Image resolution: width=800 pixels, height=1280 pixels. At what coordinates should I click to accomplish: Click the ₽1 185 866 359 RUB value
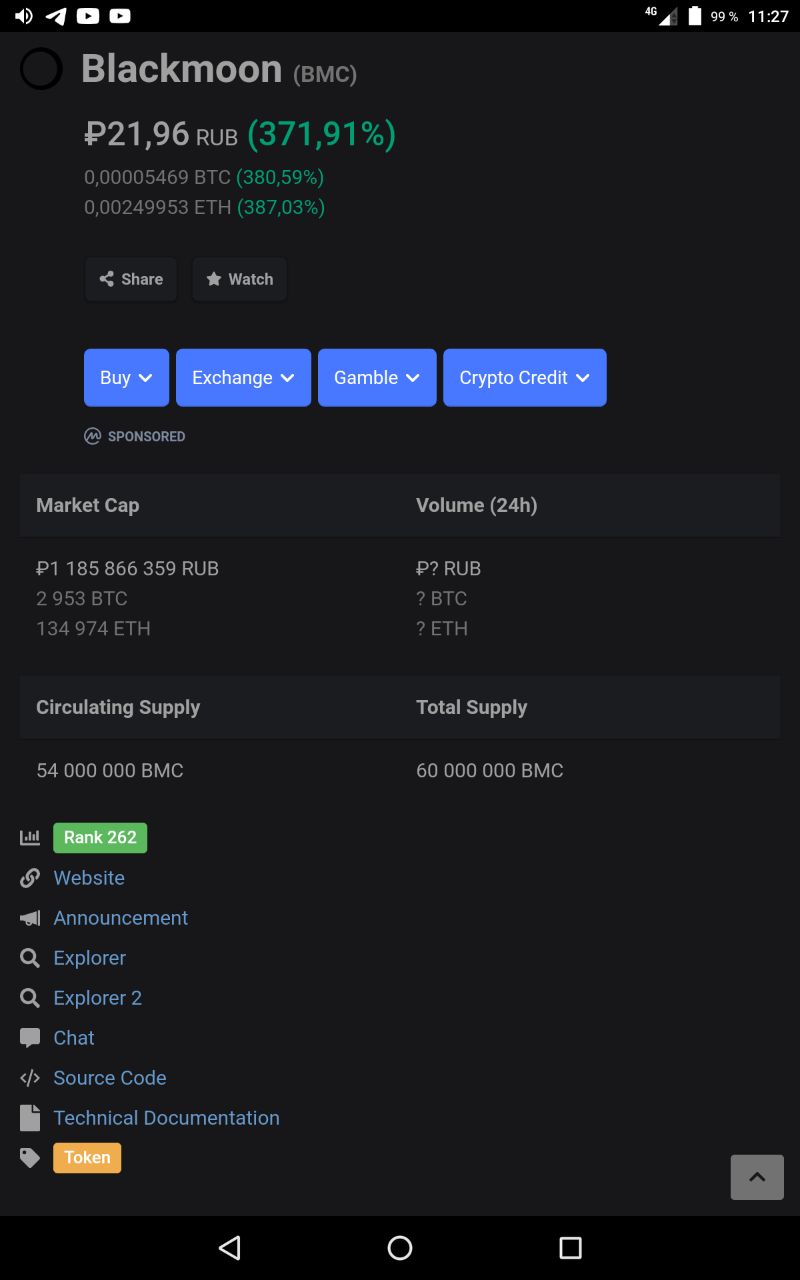(127, 568)
